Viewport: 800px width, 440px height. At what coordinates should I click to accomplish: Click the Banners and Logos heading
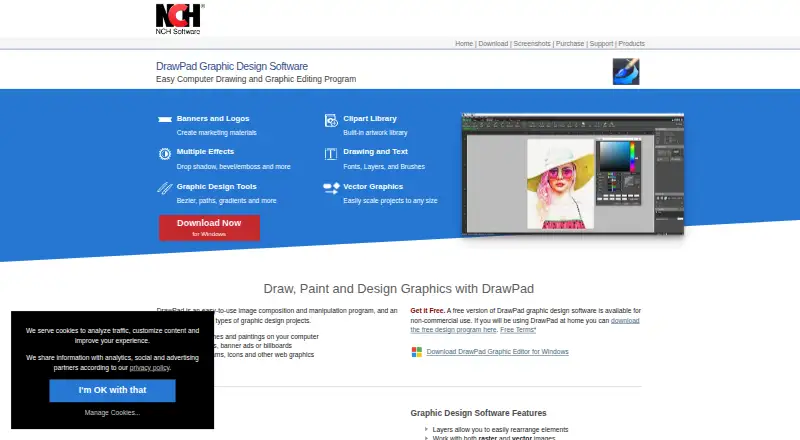coord(213,118)
